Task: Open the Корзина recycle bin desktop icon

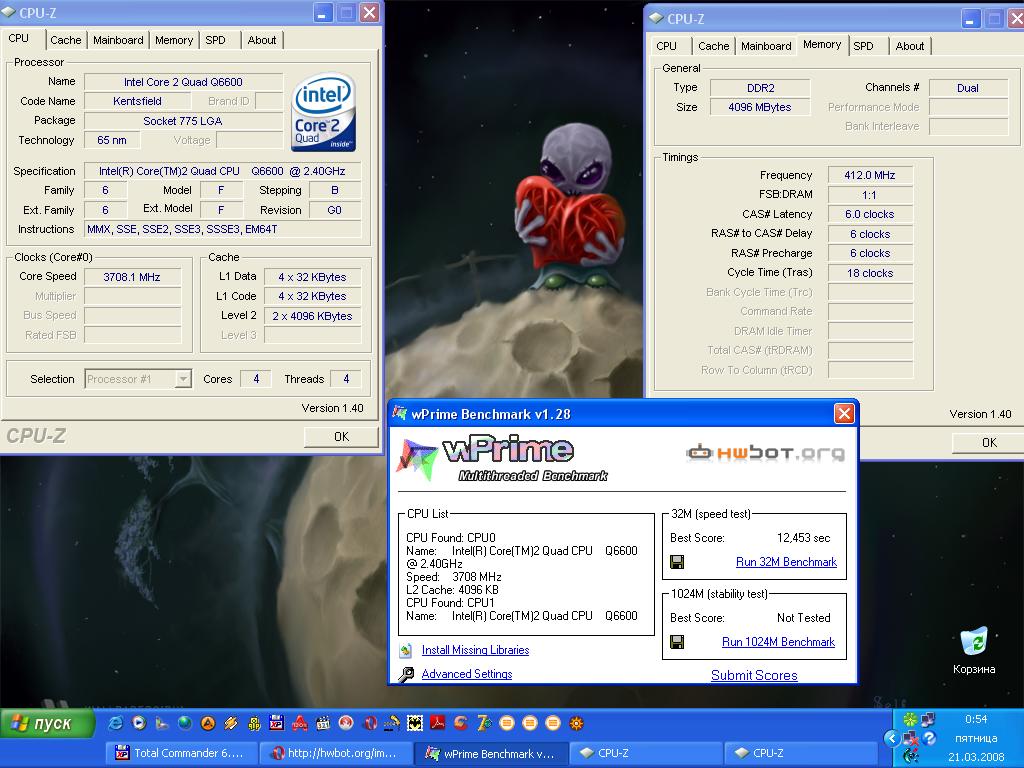Action: coord(974,651)
